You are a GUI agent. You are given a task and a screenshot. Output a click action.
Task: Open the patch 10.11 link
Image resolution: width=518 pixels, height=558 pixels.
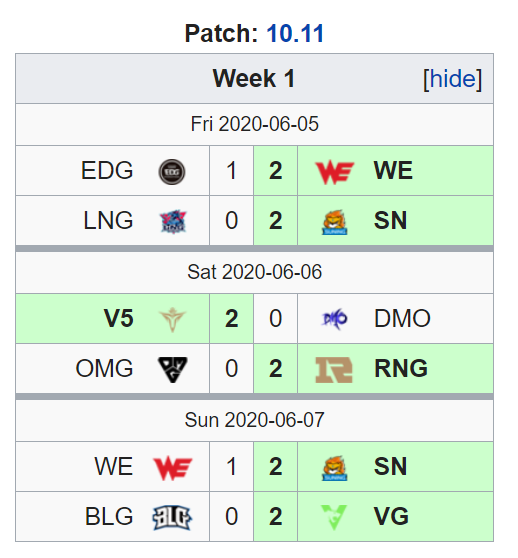tap(295, 33)
